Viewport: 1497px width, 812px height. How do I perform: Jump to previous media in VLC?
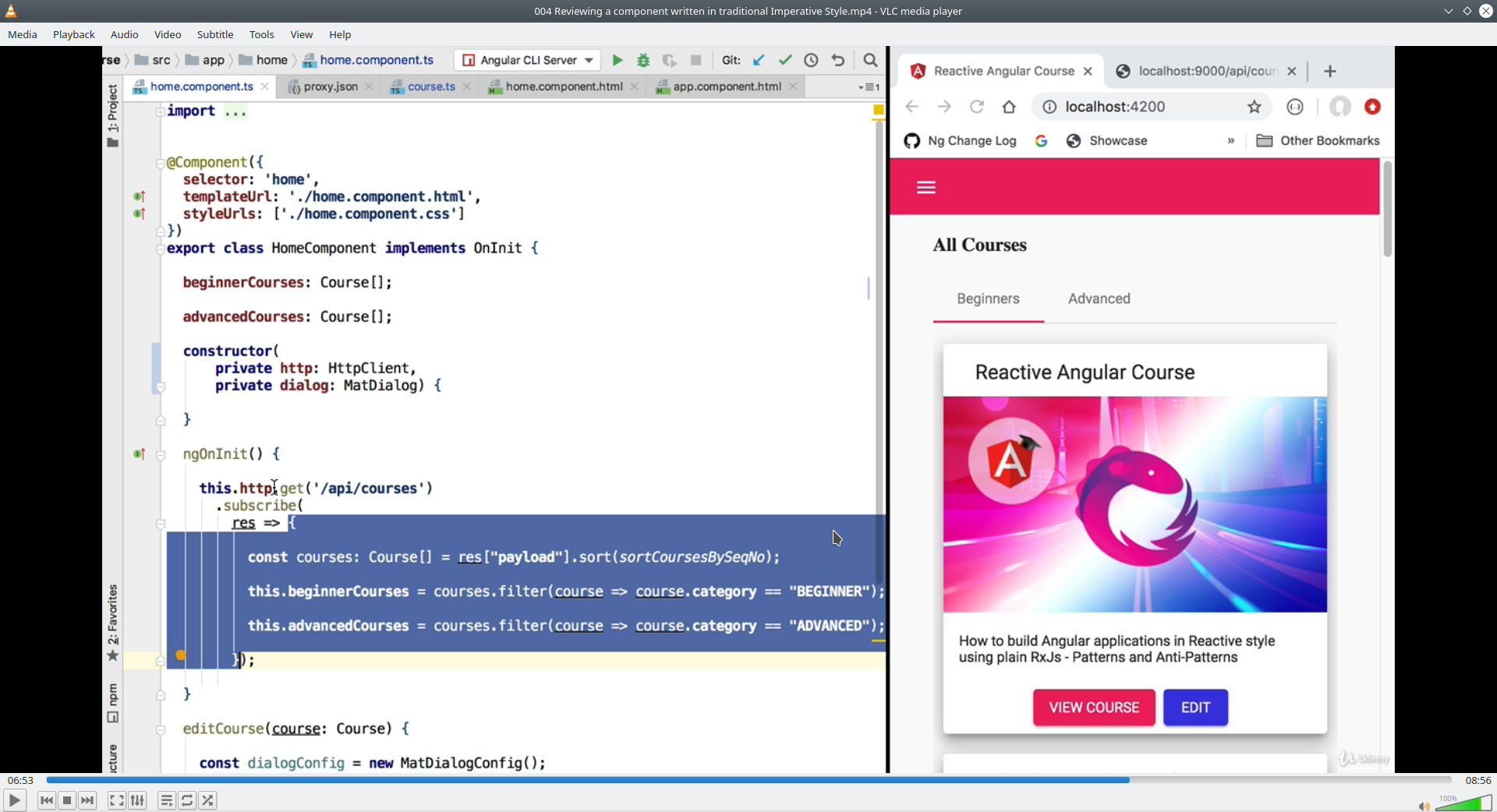click(47, 800)
